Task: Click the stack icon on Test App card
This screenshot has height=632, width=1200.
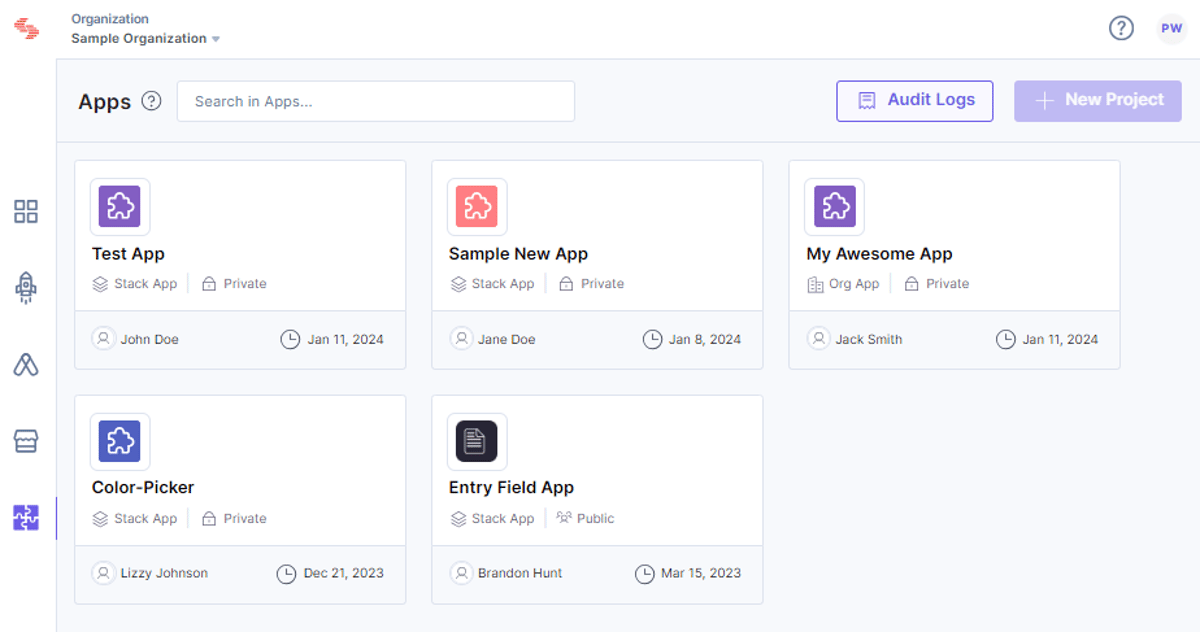Action: tap(100, 284)
